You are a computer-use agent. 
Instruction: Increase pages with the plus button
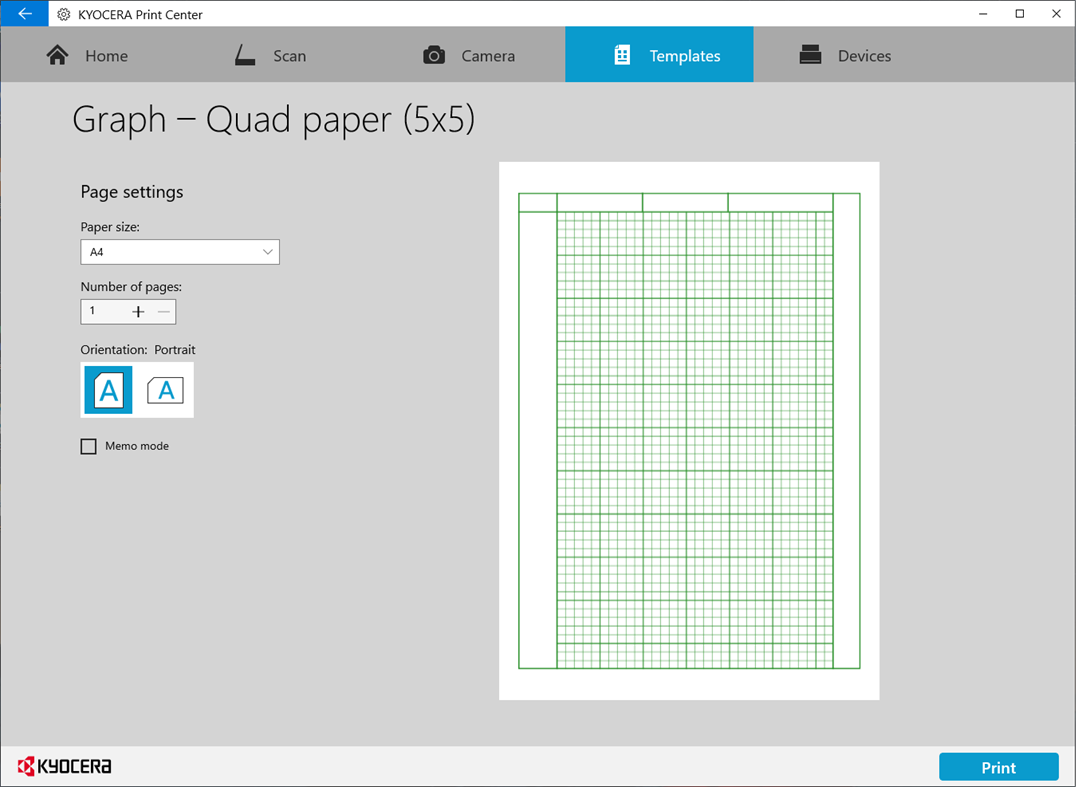[138, 311]
